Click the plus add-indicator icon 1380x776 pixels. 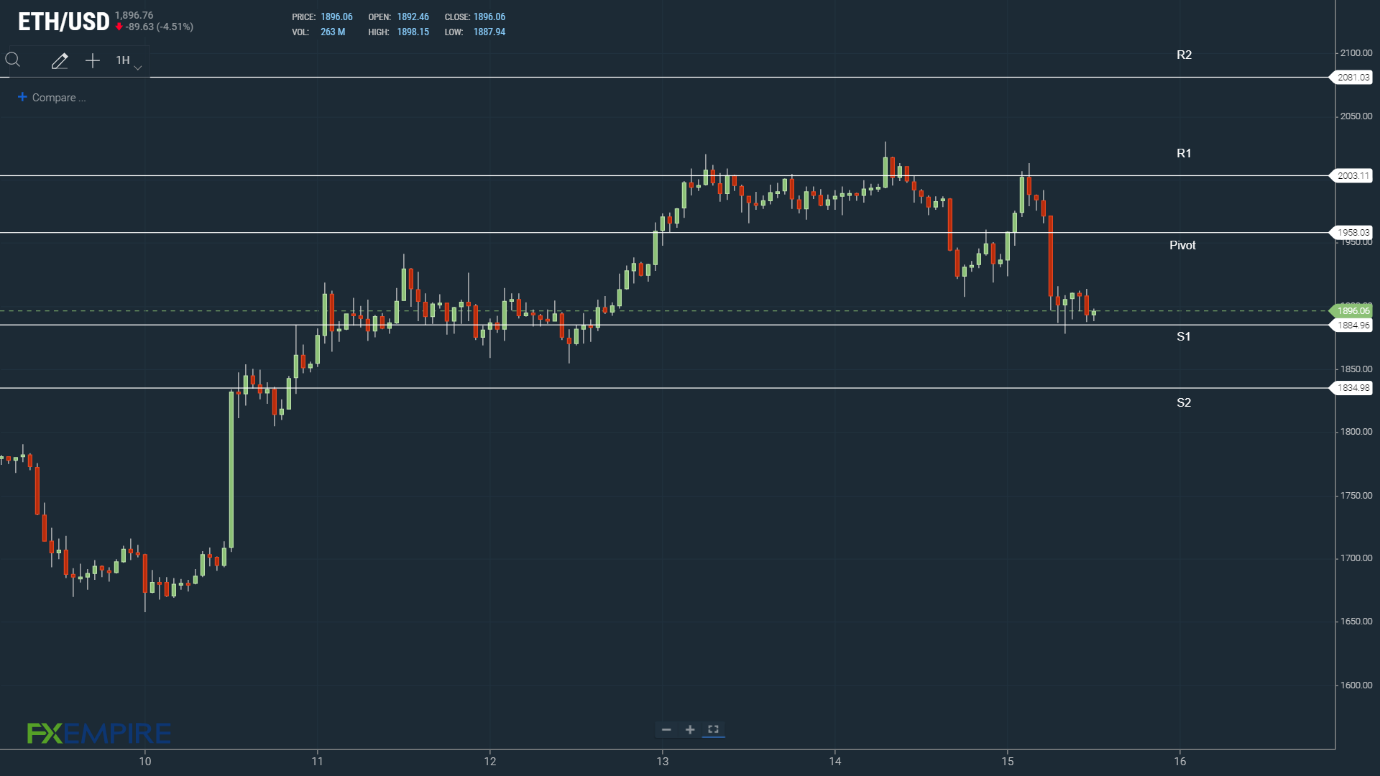[93, 61]
